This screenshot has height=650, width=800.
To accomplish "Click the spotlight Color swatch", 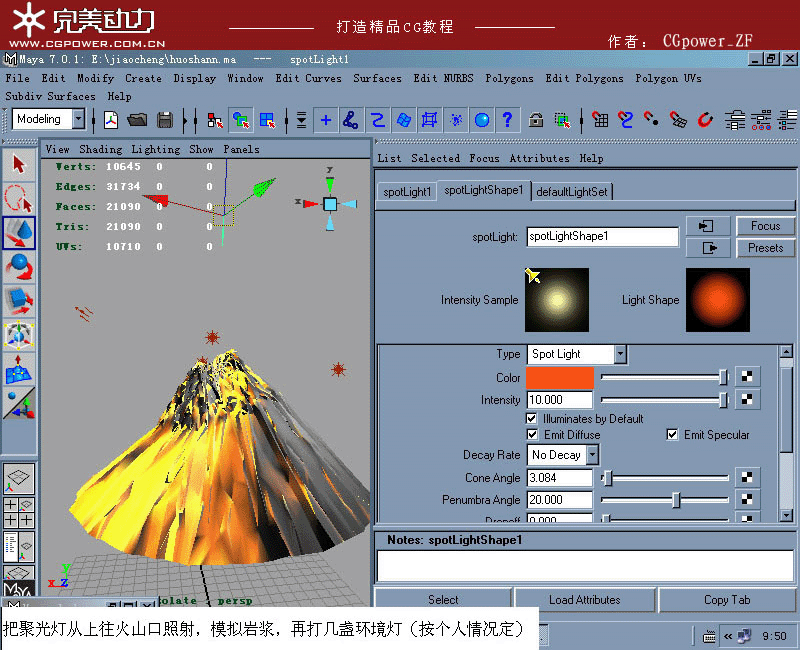I will [559, 378].
